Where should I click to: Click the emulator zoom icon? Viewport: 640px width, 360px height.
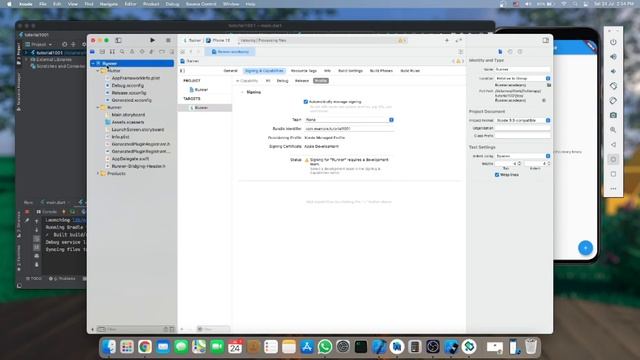tap(613, 130)
